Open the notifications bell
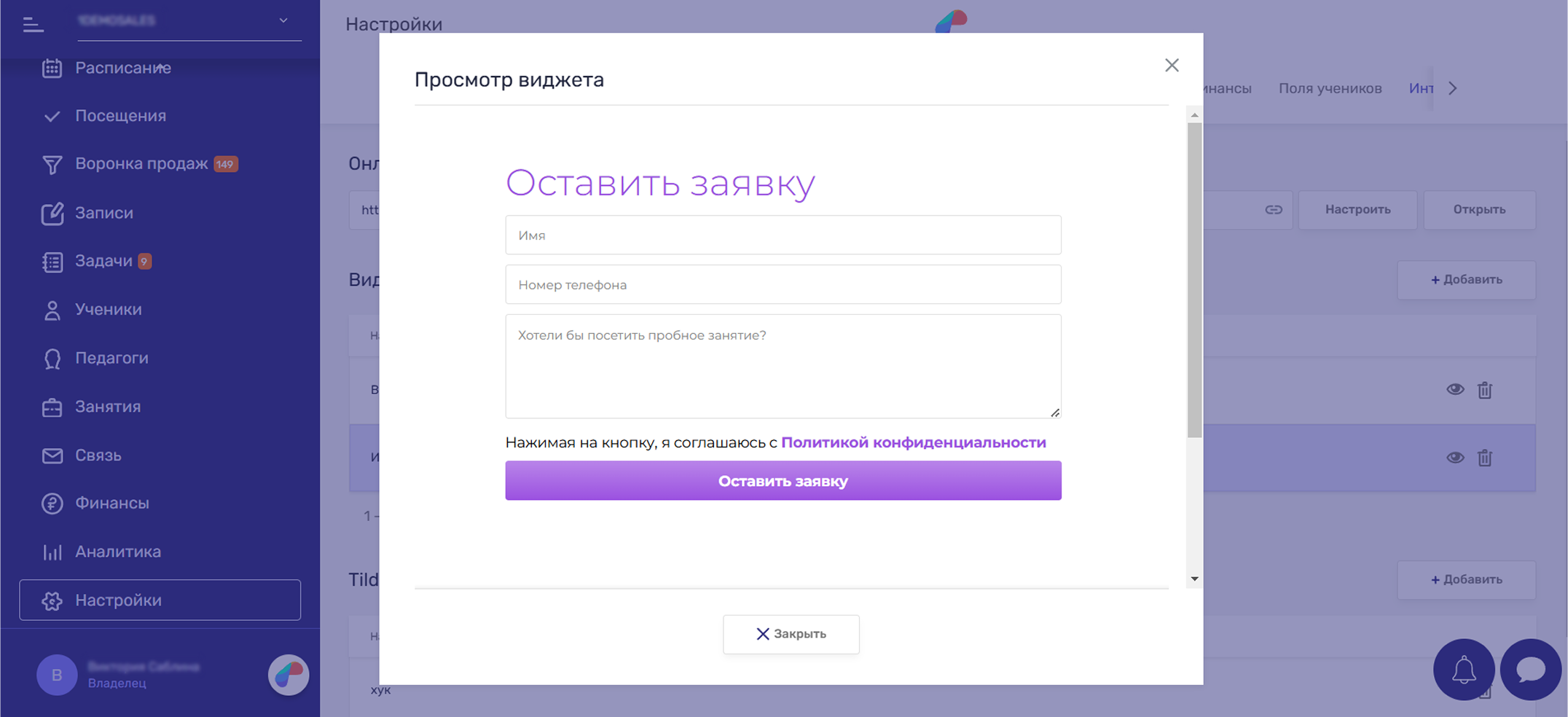Viewport: 1568px width, 717px height. click(1463, 669)
